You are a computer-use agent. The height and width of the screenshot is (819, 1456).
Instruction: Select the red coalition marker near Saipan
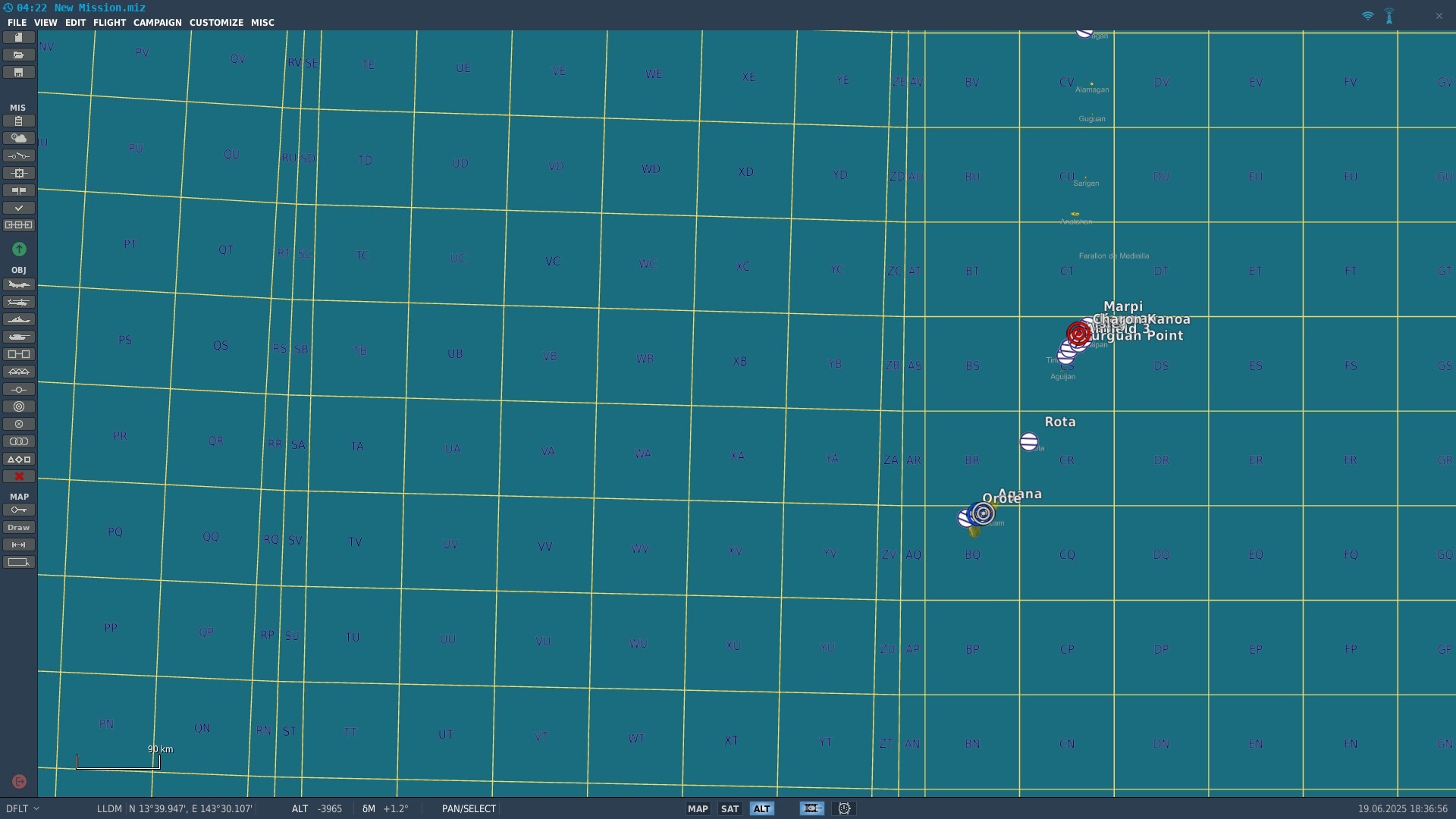[1078, 334]
